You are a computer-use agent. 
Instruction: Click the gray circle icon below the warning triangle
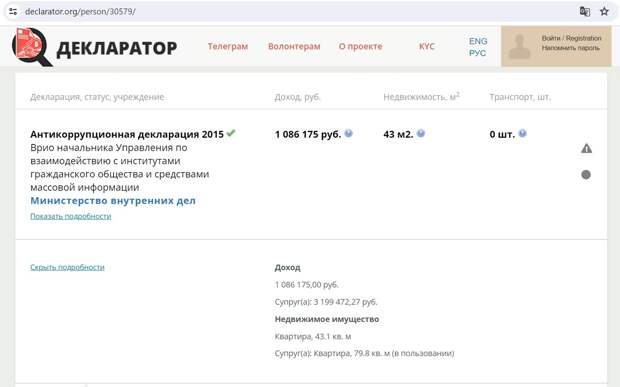point(586,174)
